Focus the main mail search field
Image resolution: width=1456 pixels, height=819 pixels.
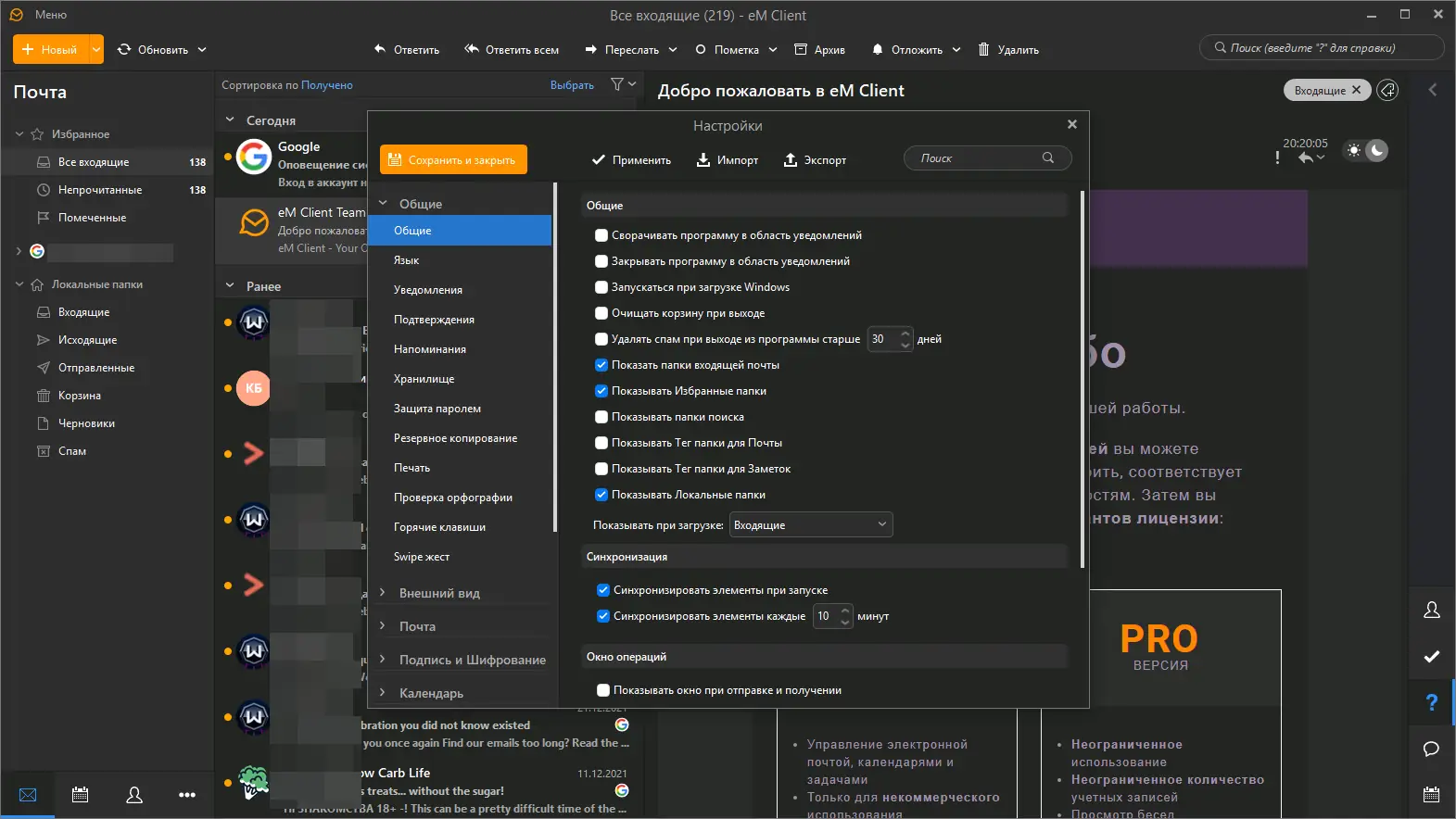pyautogui.click(x=1323, y=48)
